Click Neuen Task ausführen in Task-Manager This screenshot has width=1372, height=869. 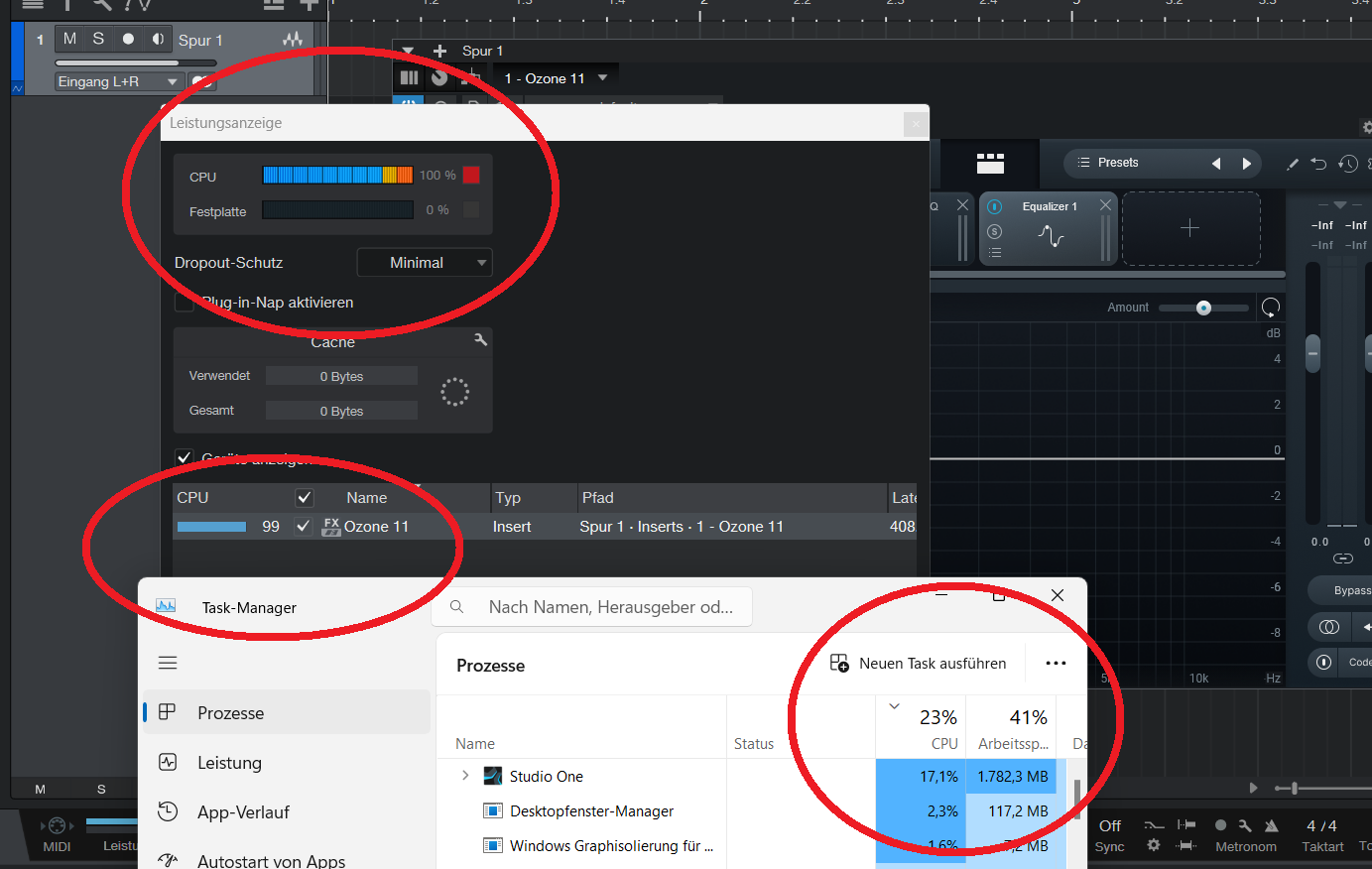(x=918, y=664)
